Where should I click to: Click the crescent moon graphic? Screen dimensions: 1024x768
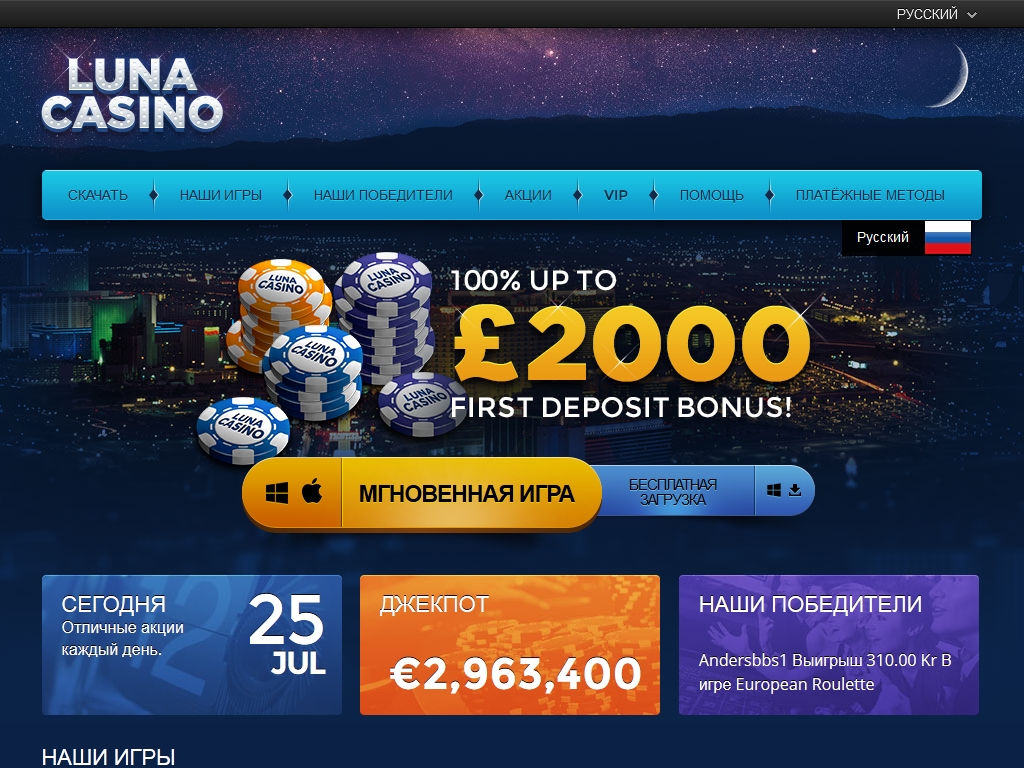coord(952,76)
